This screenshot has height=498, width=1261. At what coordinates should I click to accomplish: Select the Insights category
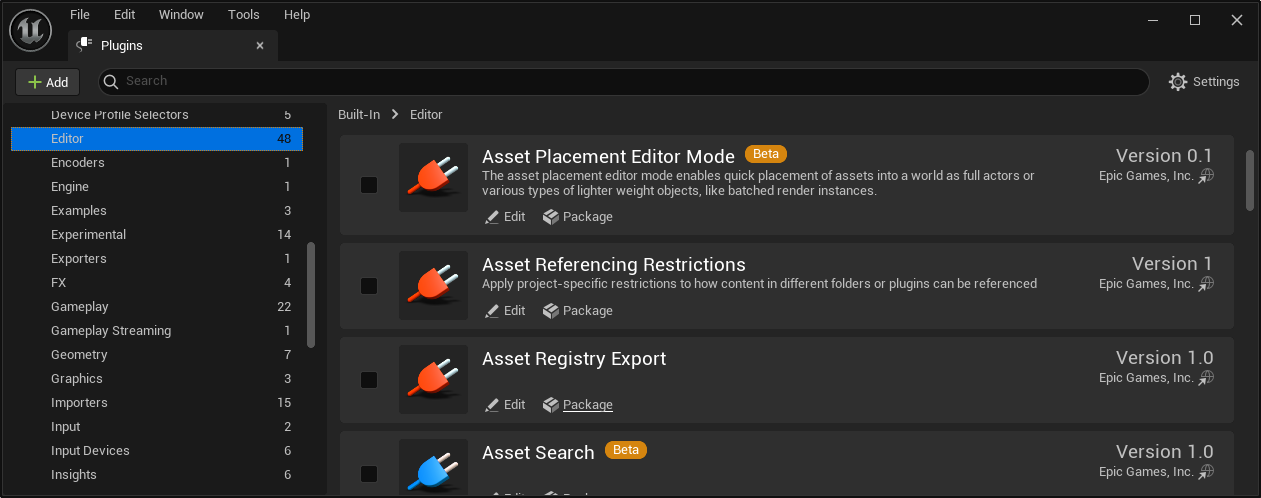point(157,475)
